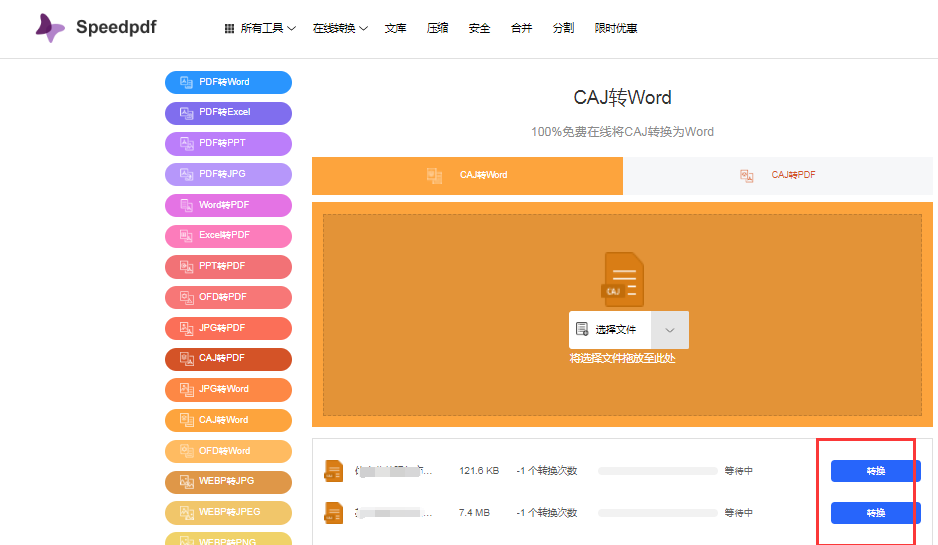Viewport: 938px width, 545px height.
Task: Click 转换 for the 7.4 MB file
Action: pos(875,513)
